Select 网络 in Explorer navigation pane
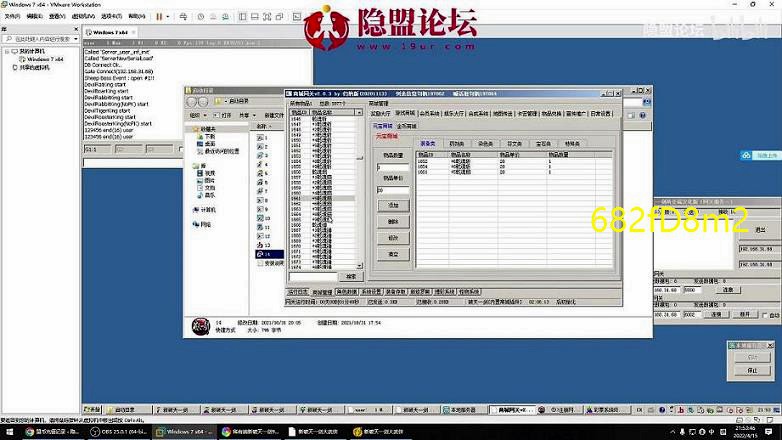 202,224
